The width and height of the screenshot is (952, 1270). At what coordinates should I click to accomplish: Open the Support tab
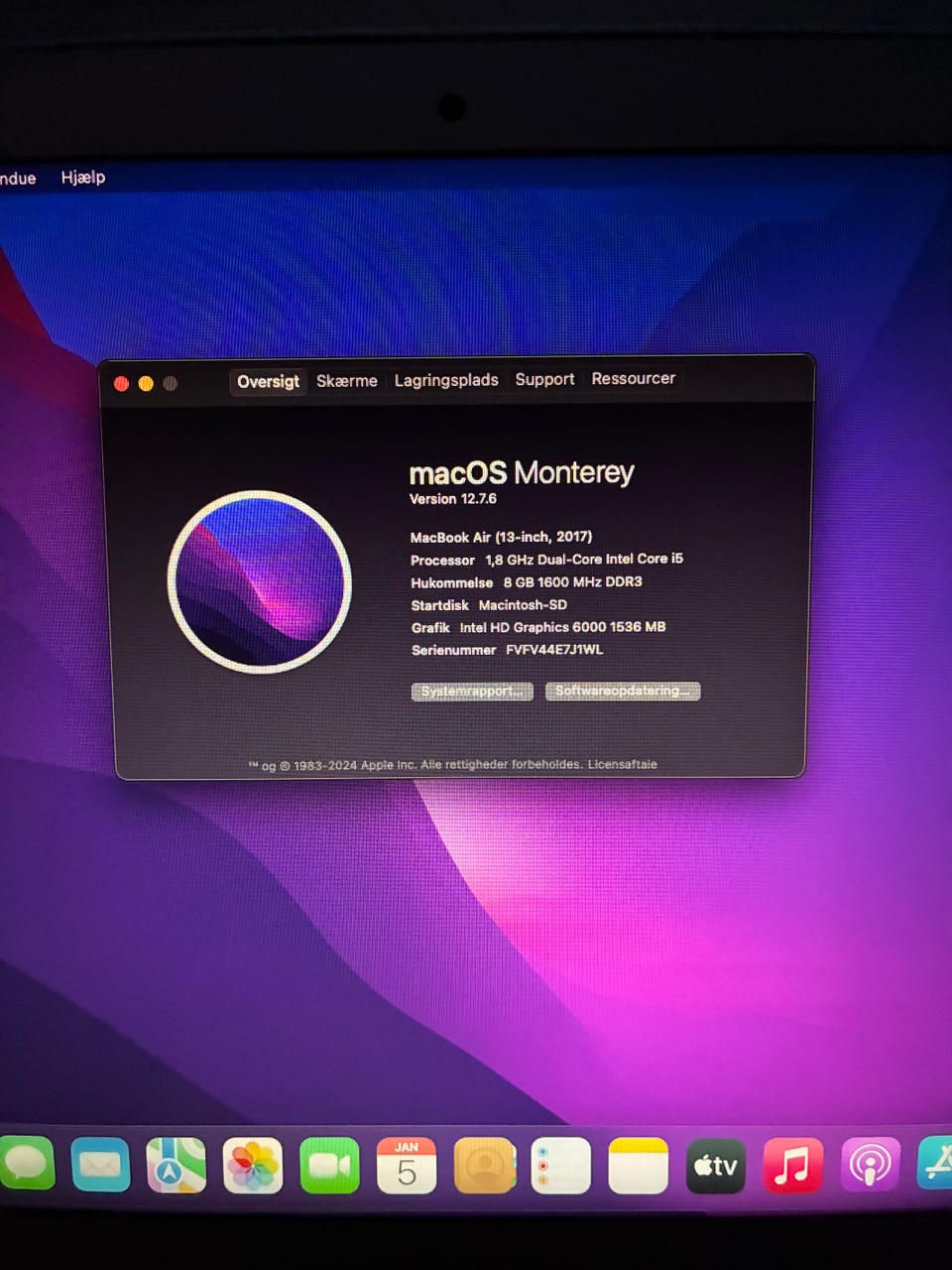click(544, 379)
